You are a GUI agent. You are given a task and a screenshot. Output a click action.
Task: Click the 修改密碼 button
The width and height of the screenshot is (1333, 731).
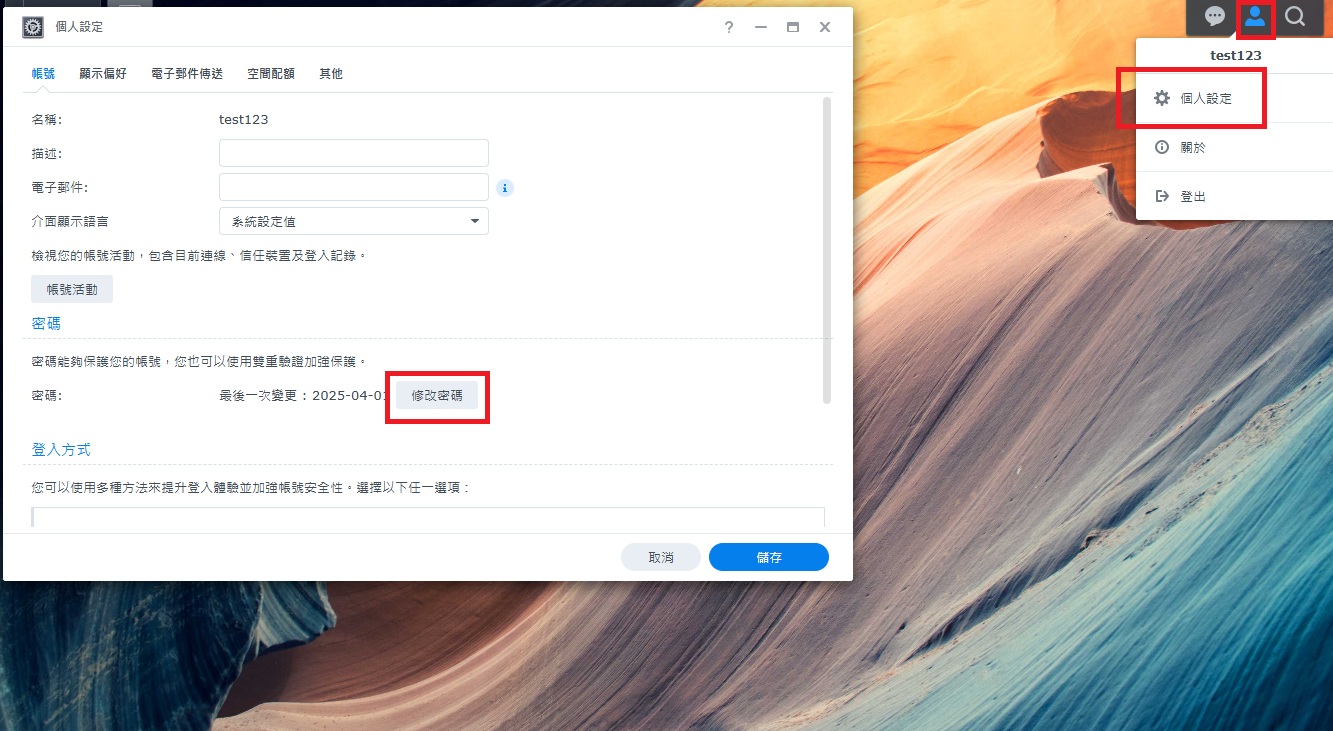pos(436,393)
